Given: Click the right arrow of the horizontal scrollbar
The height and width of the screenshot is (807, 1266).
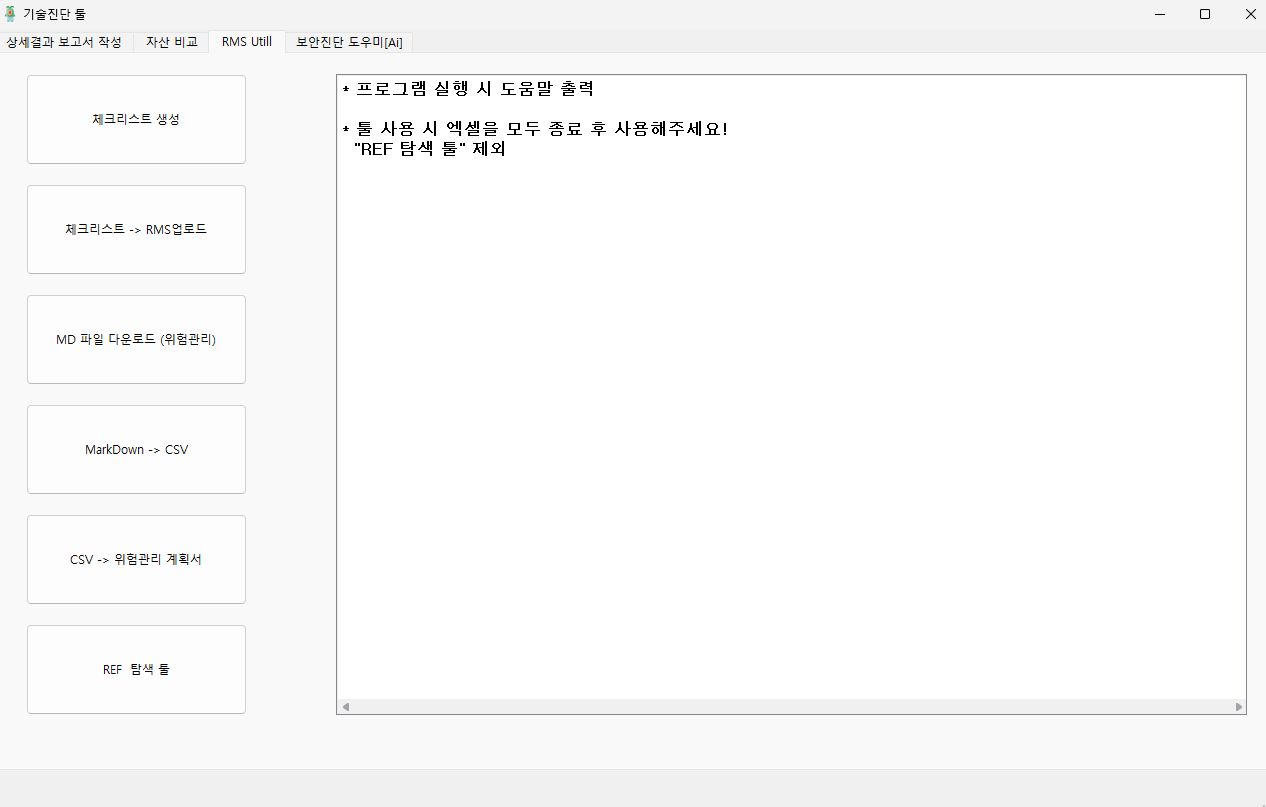Looking at the screenshot, I should 1239,707.
